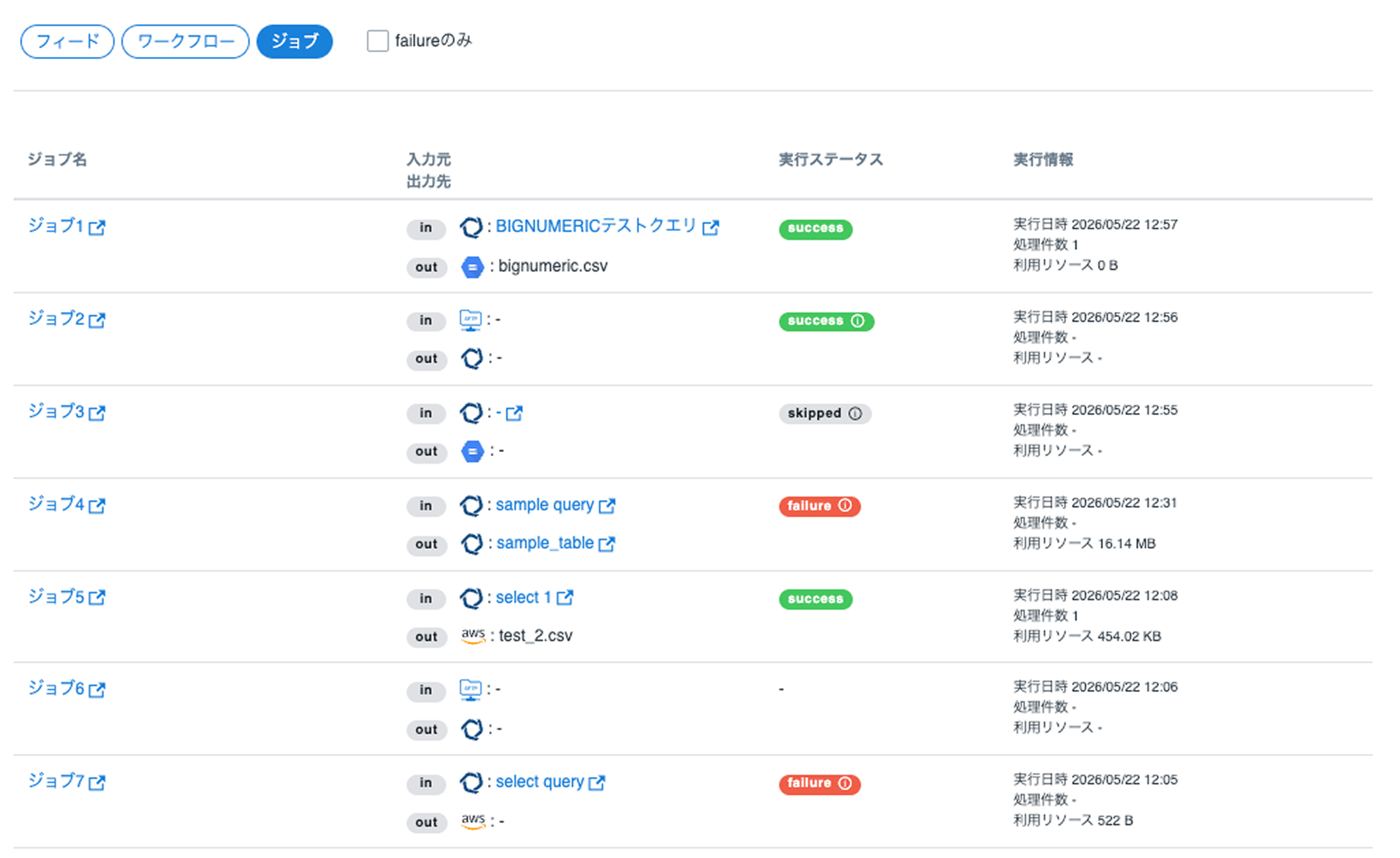Switch to the フィード tab
This screenshot has width=1400, height=858.
click(x=67, y=42)
